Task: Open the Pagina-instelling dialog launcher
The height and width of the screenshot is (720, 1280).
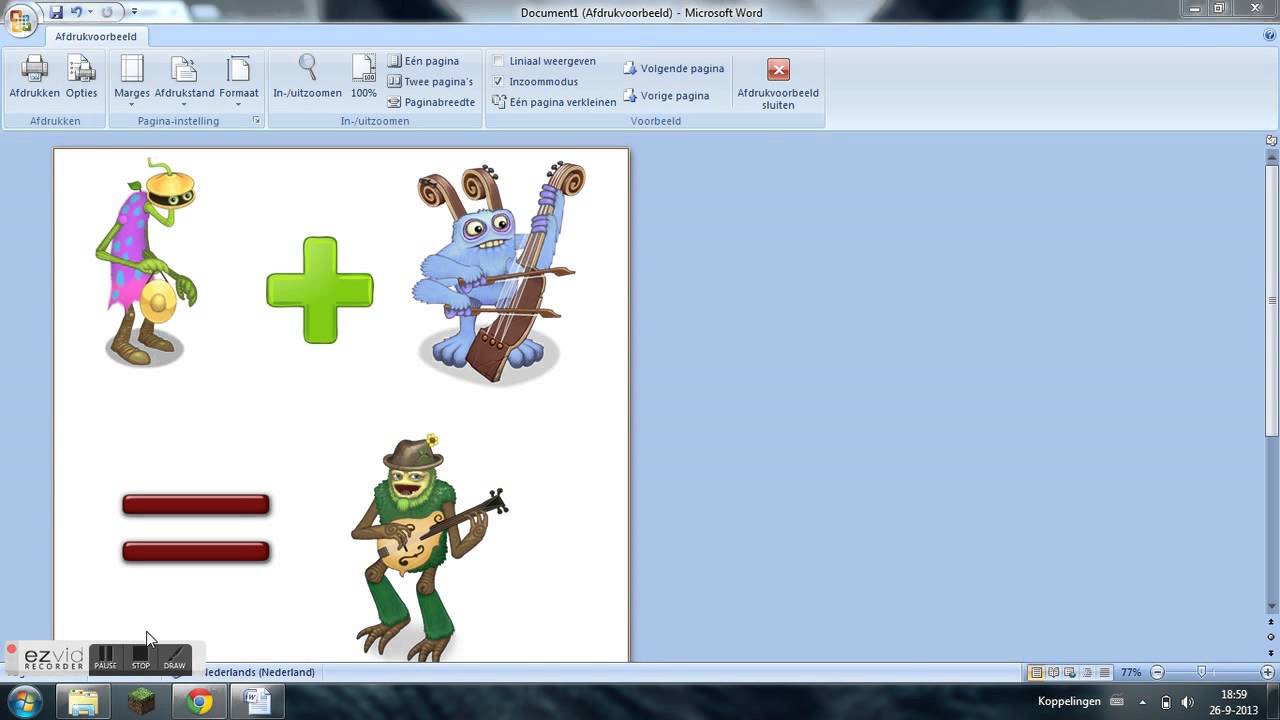Action: point(256,121)
